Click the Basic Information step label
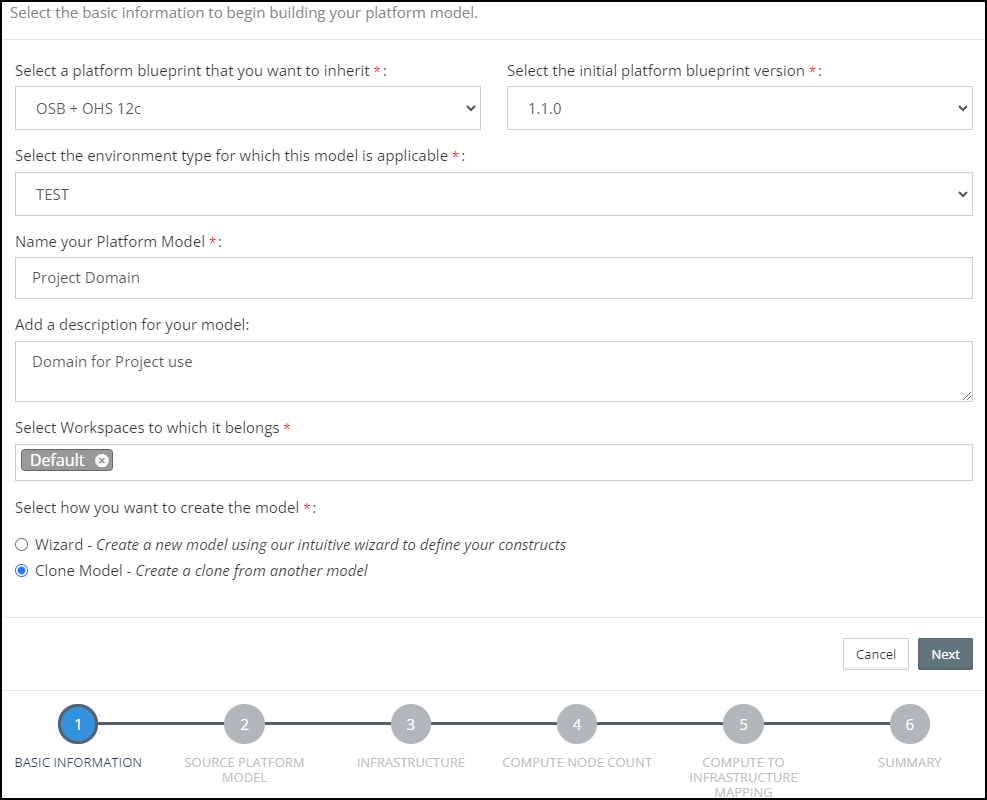This screenshot has width=987, height=800. pos(78,762)
